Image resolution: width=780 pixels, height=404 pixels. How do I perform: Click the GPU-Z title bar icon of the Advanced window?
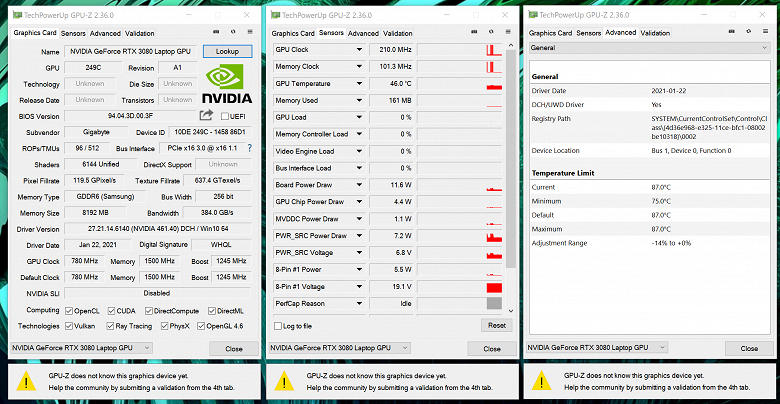tap(533, 15)
